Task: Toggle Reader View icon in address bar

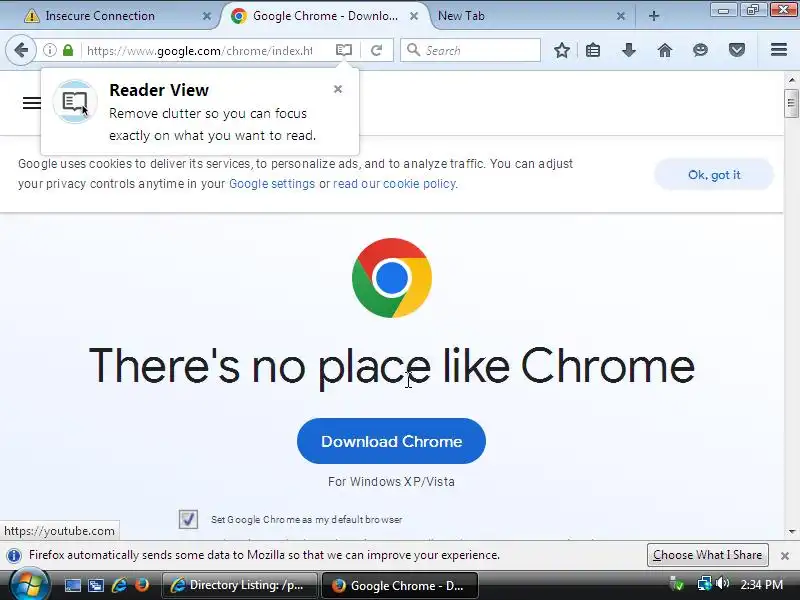Action: click(344, 50)
